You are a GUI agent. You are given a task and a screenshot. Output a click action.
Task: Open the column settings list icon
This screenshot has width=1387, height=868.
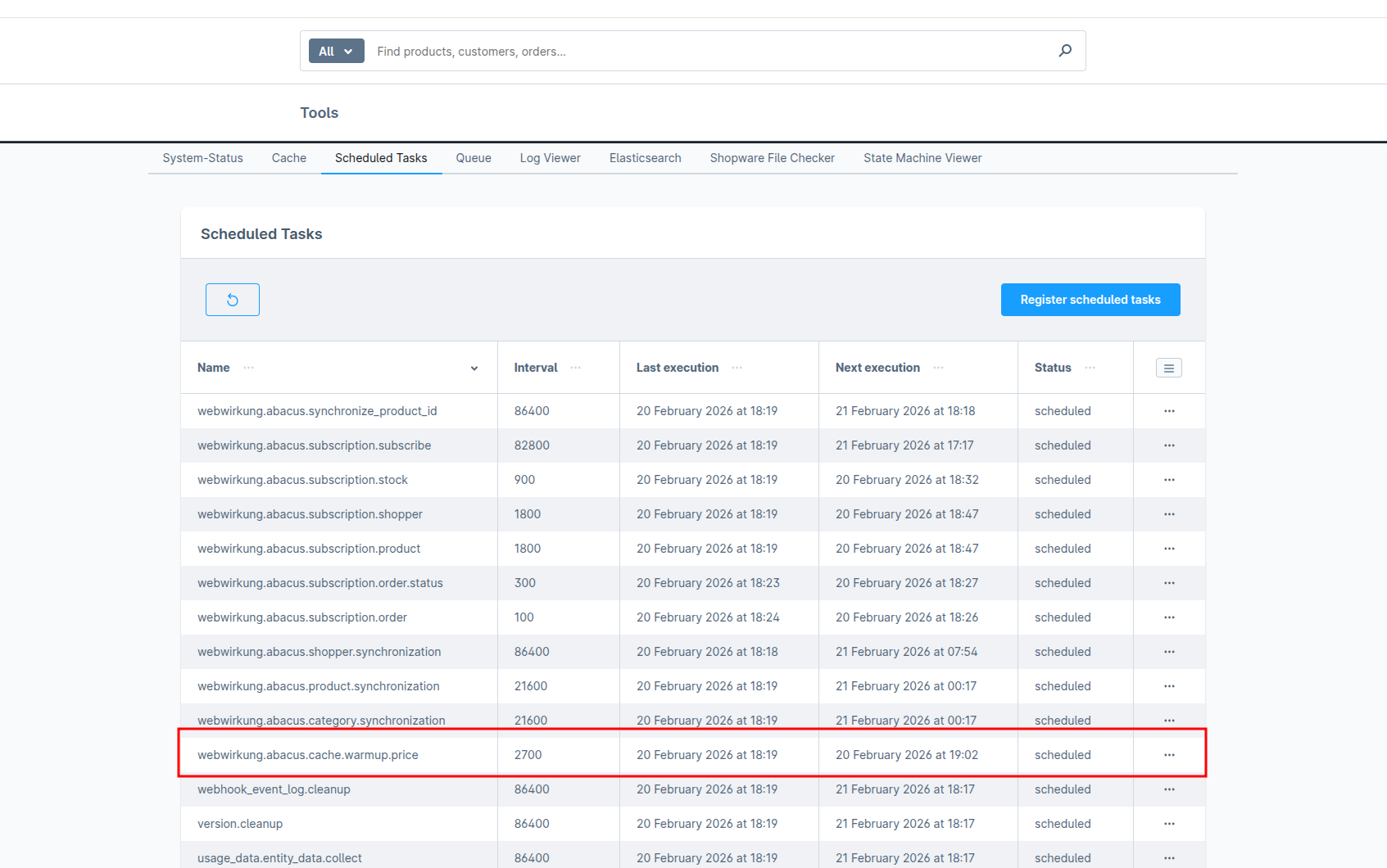pyautogui.click(x=1168, y=368)
